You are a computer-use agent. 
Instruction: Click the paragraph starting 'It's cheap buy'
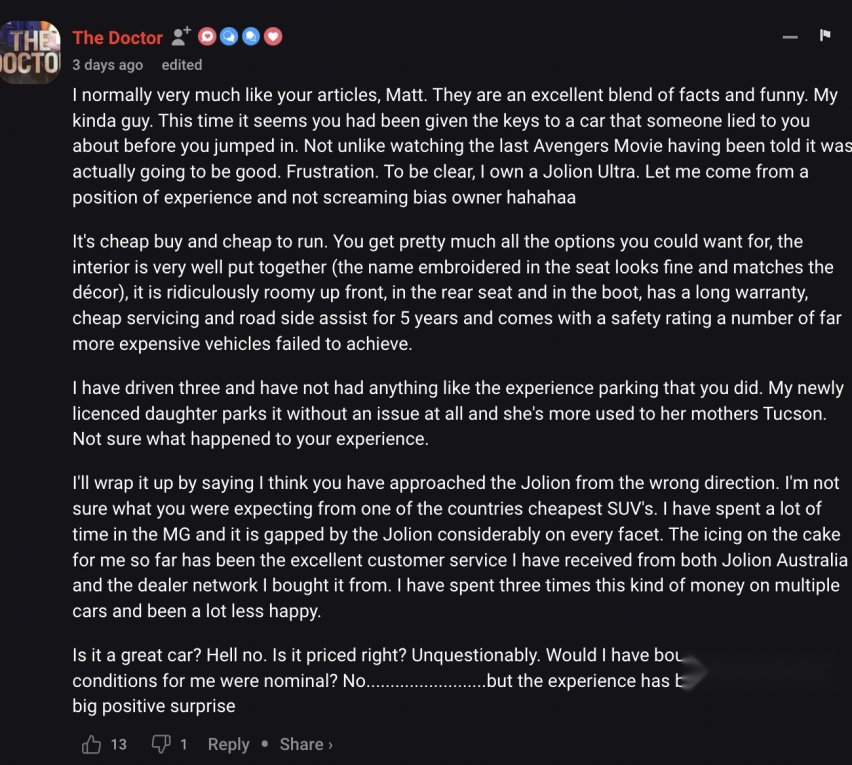click(x=456, y=292)
